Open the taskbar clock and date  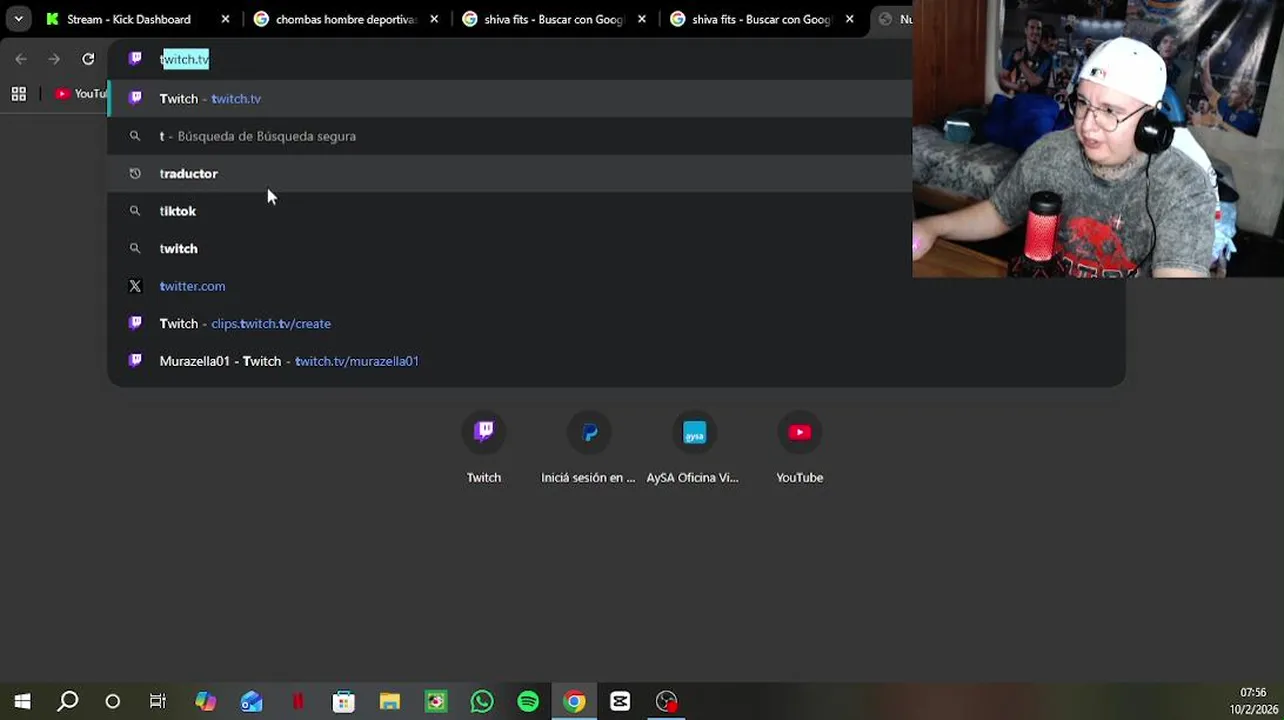(x=1253, y=701)
